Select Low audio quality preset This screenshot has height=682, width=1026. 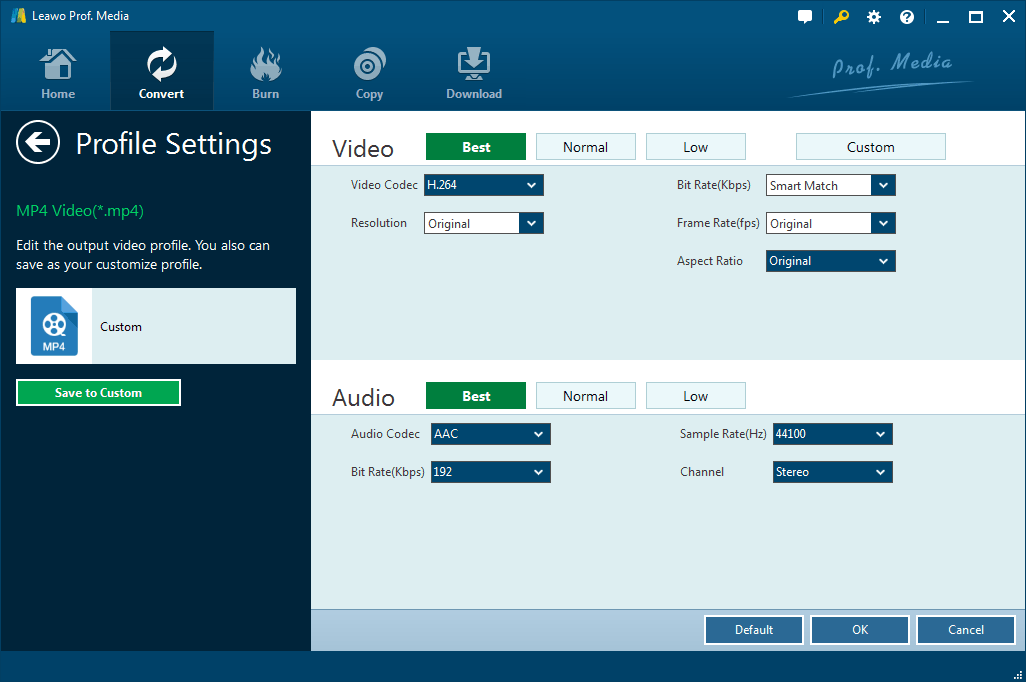coord(696,395)
